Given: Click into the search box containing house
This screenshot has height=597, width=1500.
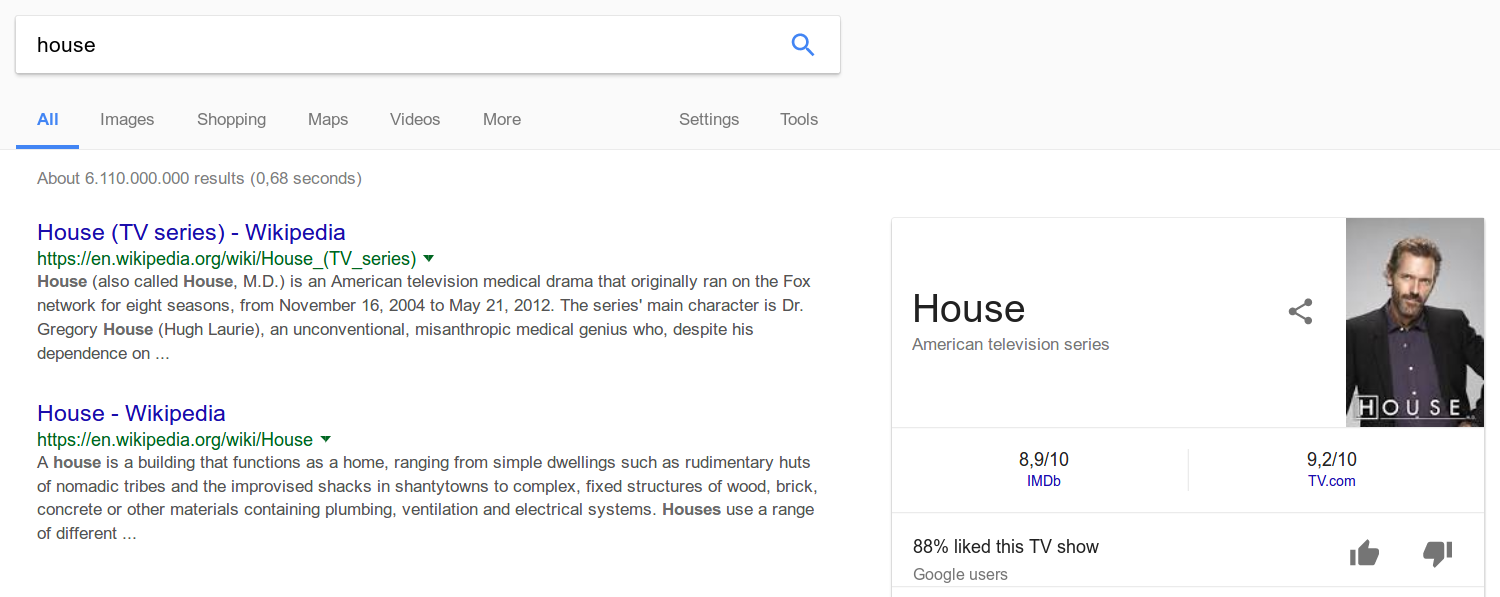Looking at the screenshot, I should point(400,44).
